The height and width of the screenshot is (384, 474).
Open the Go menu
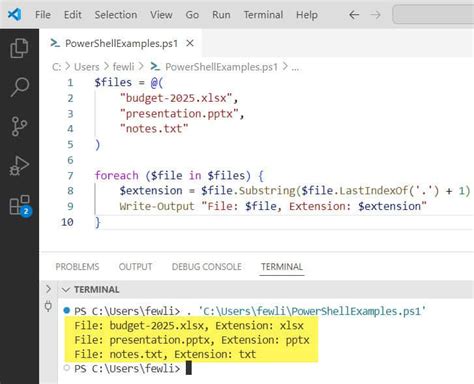pyautogui.click(x=192, y=15)
